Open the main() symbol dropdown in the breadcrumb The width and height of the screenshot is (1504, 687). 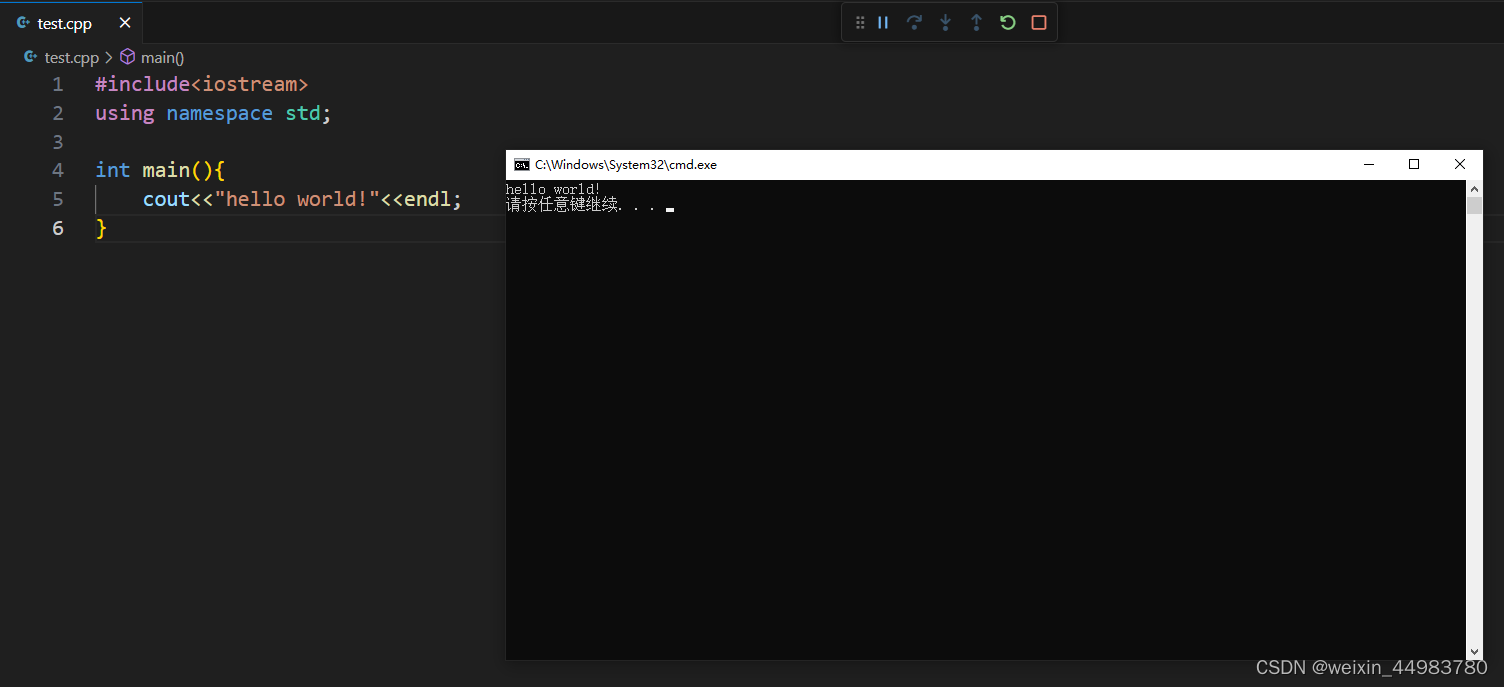(x=161, y=57)
